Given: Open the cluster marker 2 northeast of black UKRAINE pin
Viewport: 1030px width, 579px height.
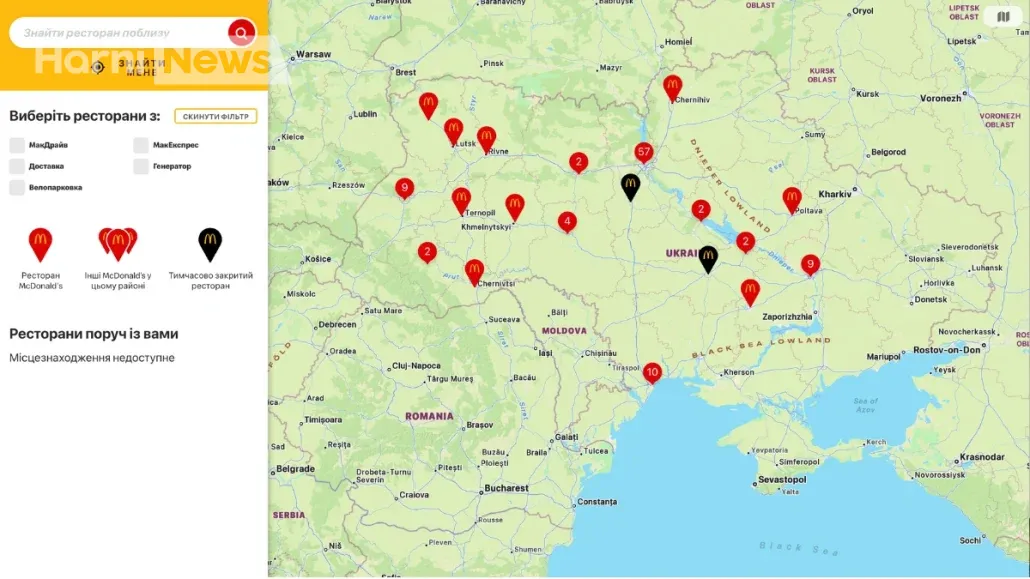Looking at the screenshot, I should pyautogui.click(x=745, y=243).
